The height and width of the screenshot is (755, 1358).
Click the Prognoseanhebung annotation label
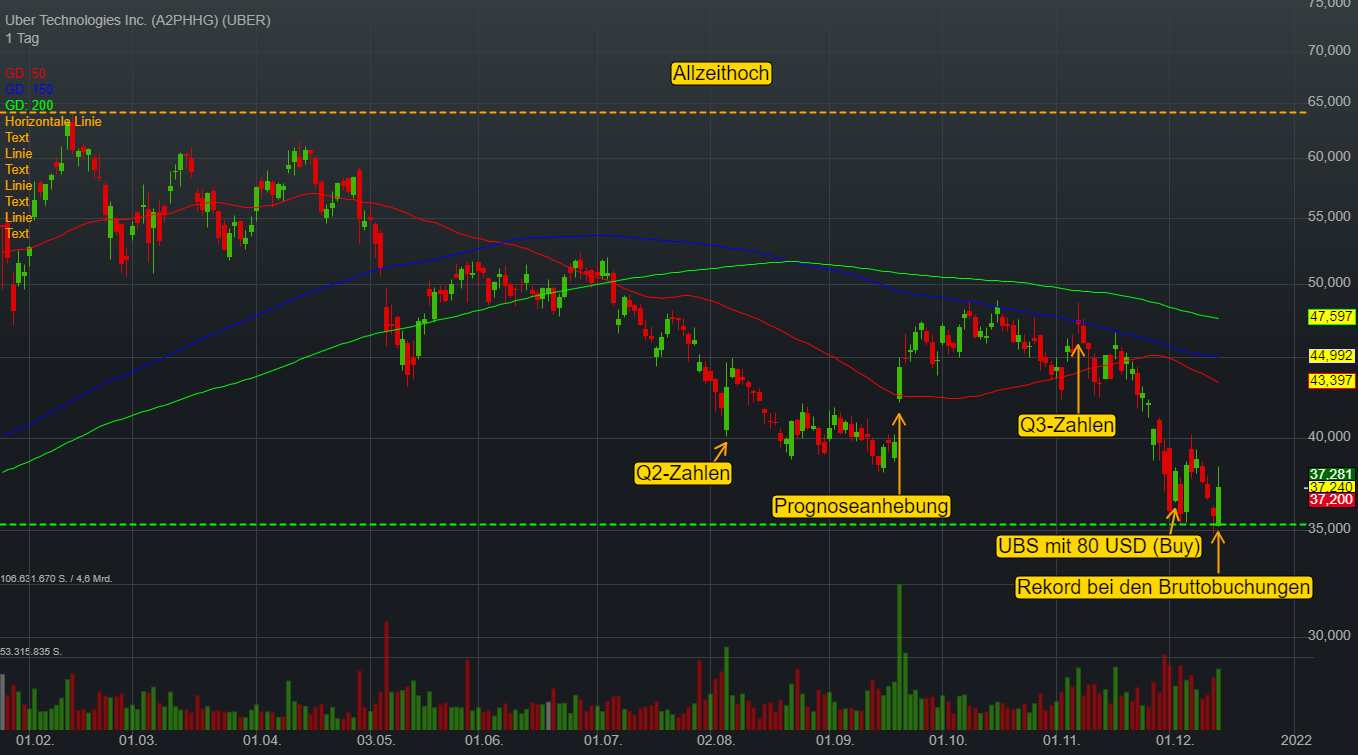pos(861,506)
